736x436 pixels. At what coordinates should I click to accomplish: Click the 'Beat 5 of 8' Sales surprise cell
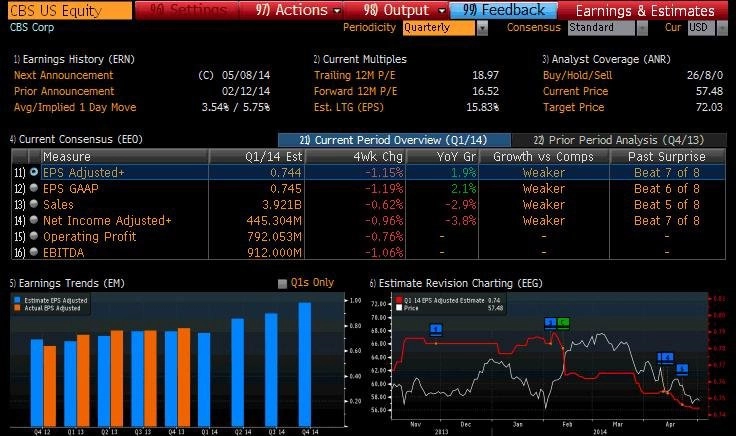point(667,205)
